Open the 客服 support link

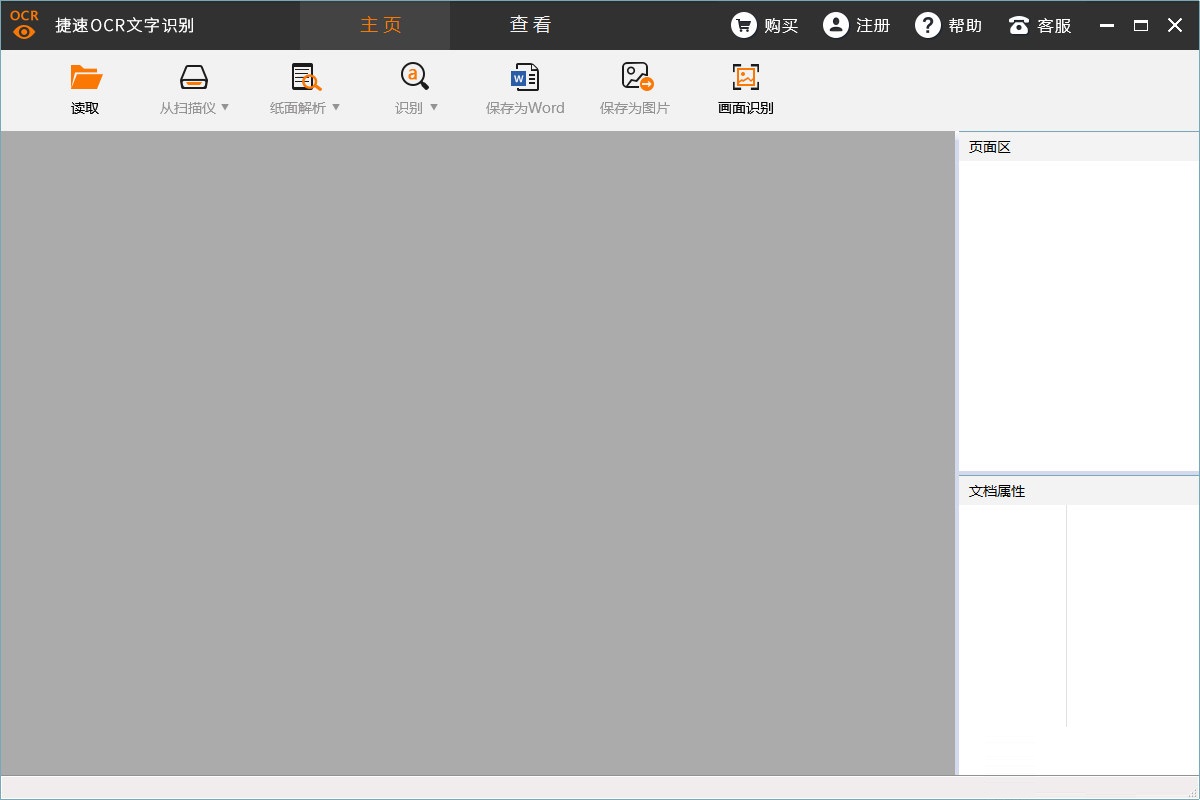coord(1054,26)
